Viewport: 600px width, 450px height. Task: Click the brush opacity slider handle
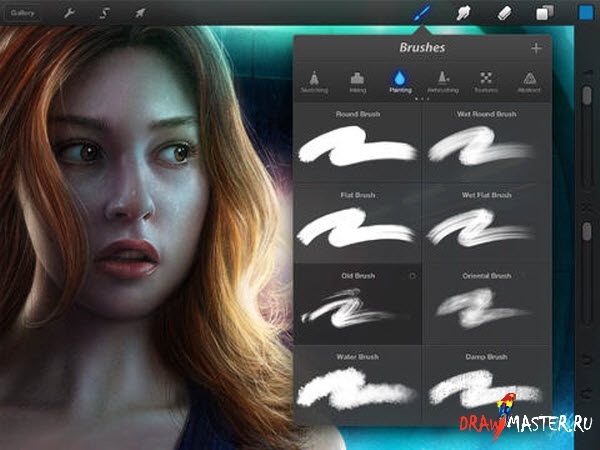coord(587,232)
